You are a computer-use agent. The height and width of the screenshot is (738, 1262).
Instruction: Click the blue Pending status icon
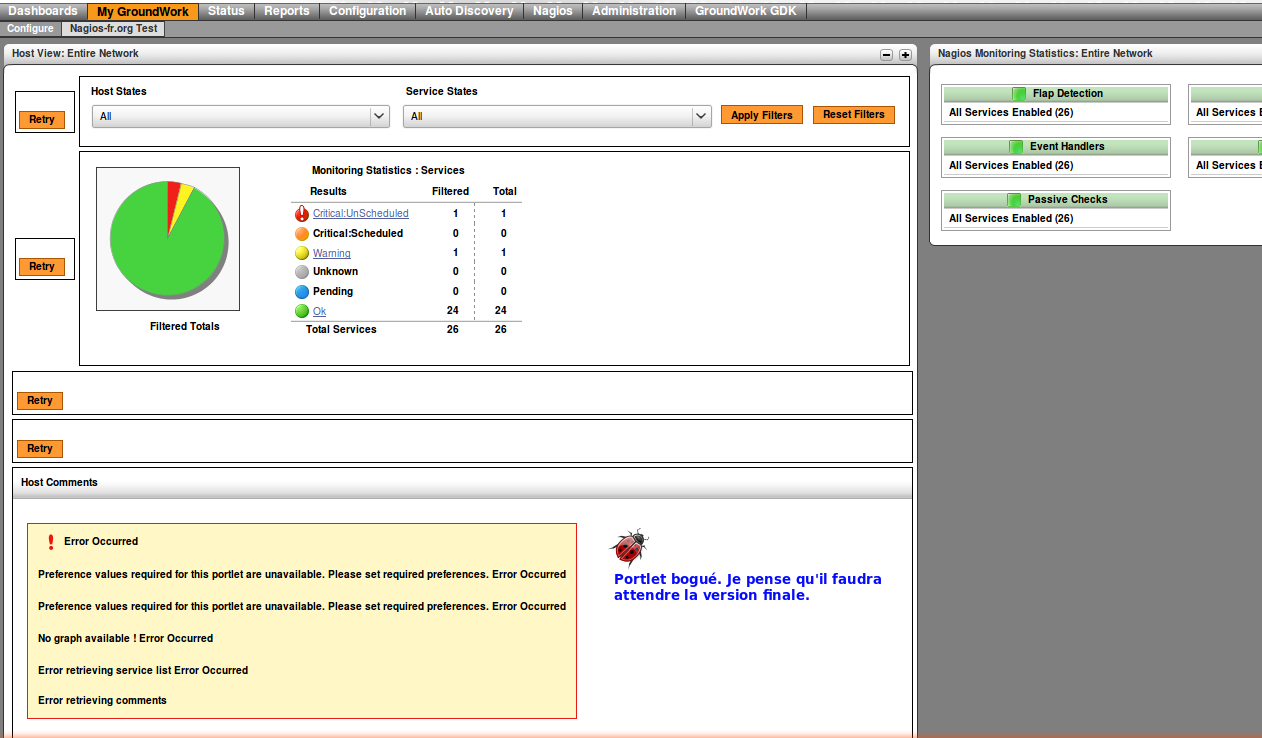[x=302, y=291]
